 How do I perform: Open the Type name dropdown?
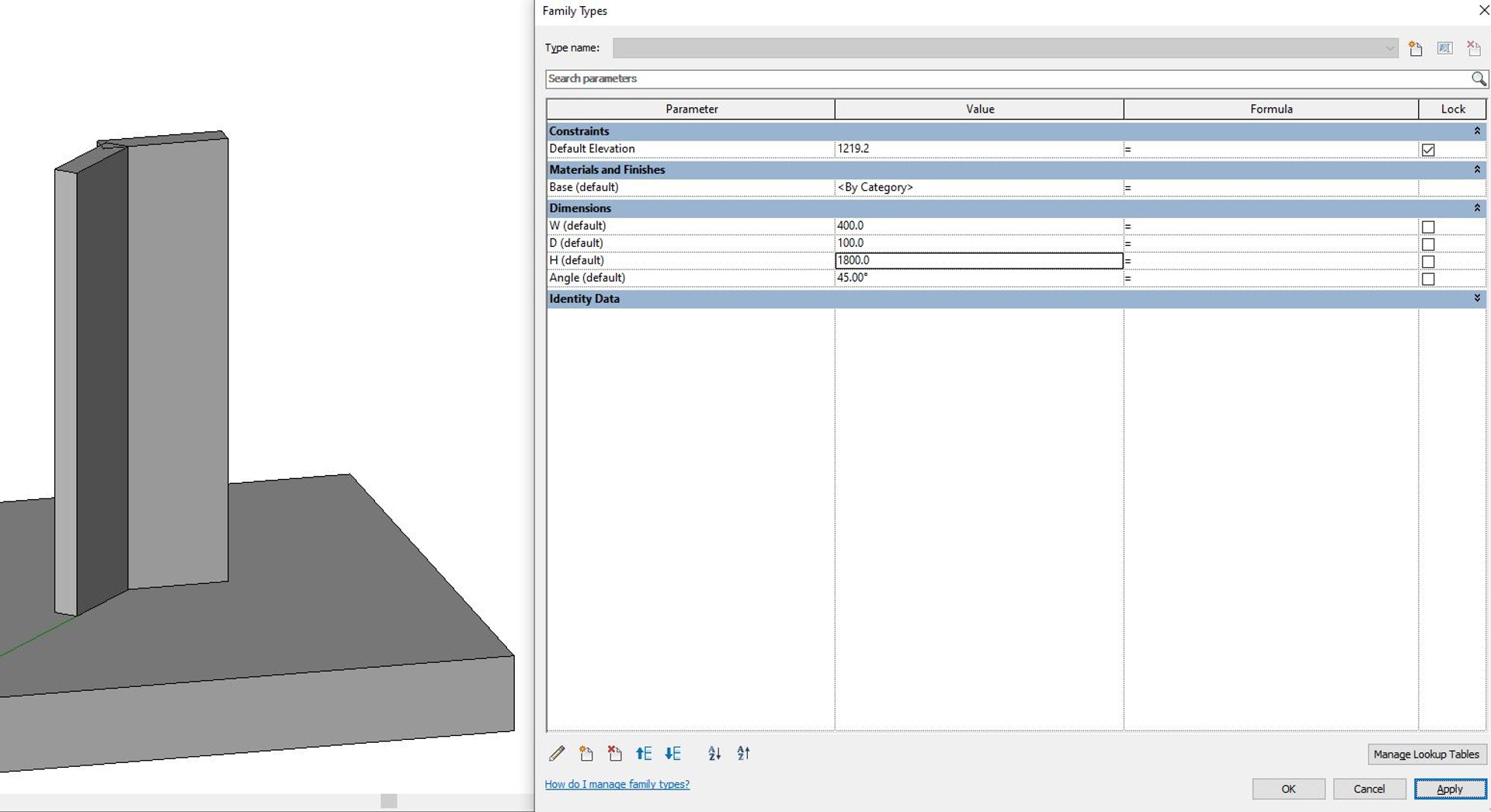tap(1389, 48)
